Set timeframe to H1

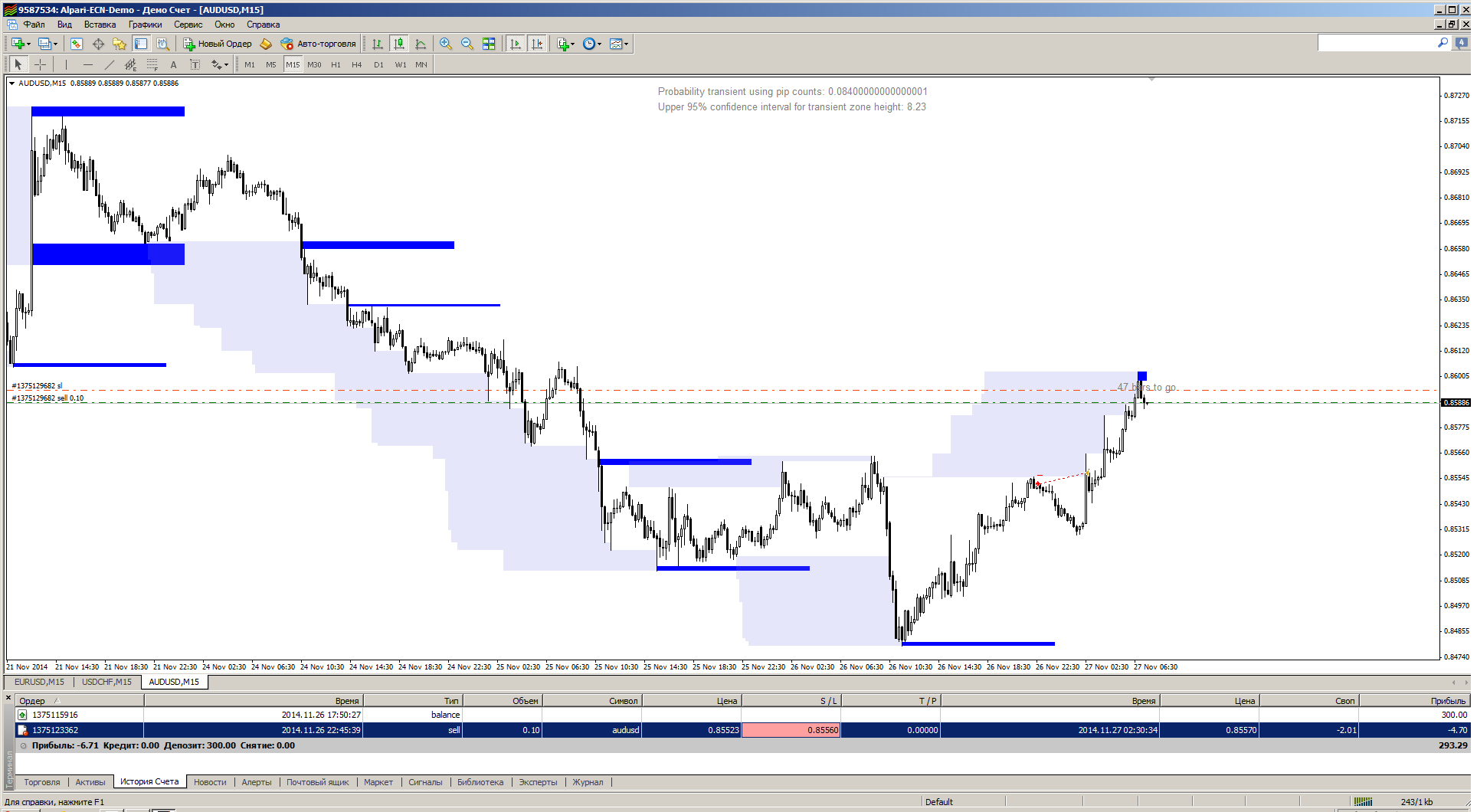(x=336, y=64)
